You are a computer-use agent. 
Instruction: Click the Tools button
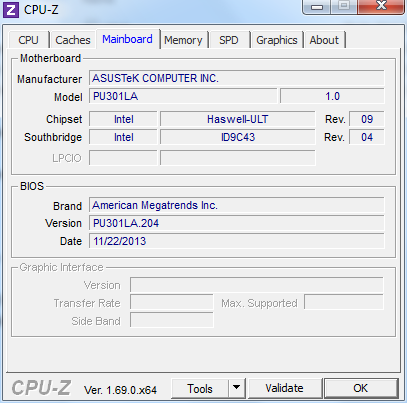[x=200, y=389]
